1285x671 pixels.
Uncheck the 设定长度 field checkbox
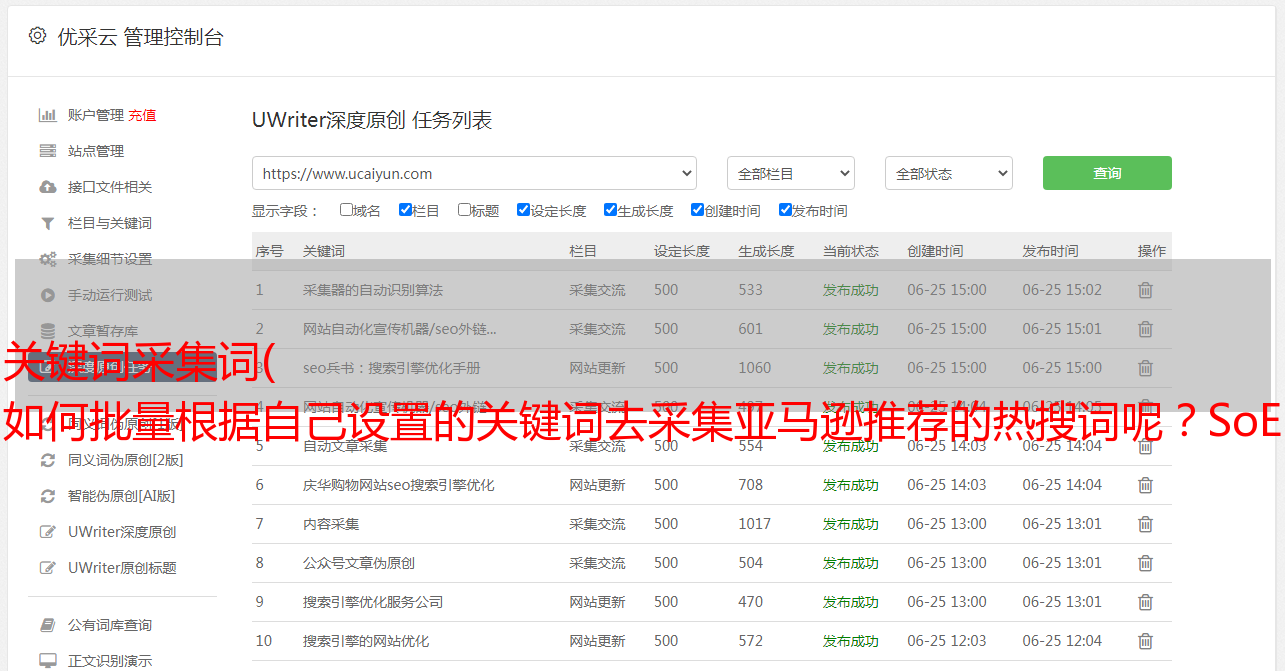[523, 210]
